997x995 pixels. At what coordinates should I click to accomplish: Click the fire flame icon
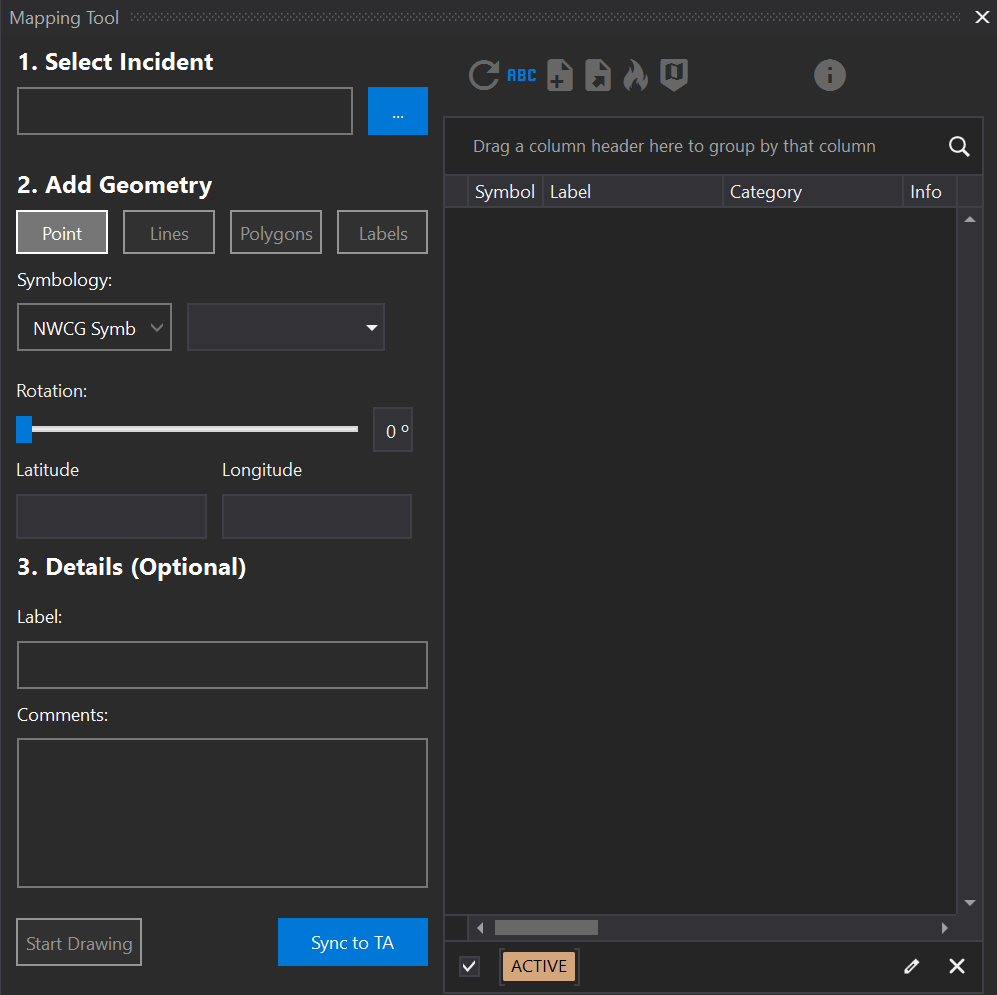636,75
